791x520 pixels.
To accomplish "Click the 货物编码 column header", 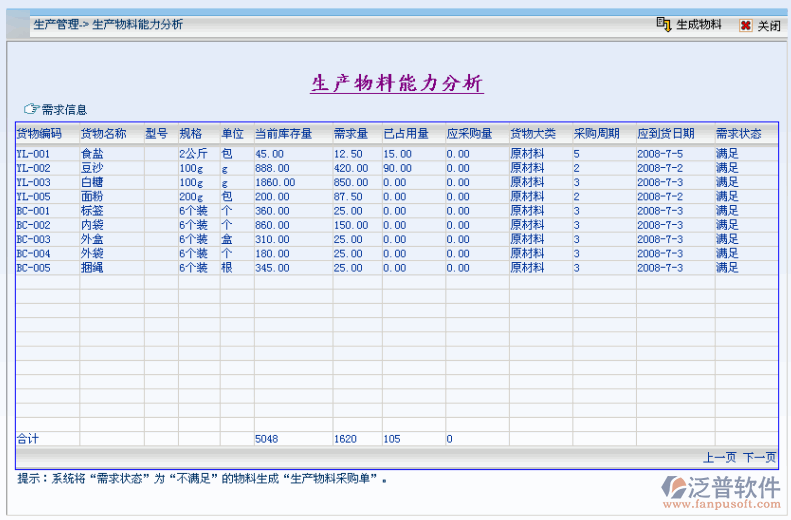I will tap(39, 133).
